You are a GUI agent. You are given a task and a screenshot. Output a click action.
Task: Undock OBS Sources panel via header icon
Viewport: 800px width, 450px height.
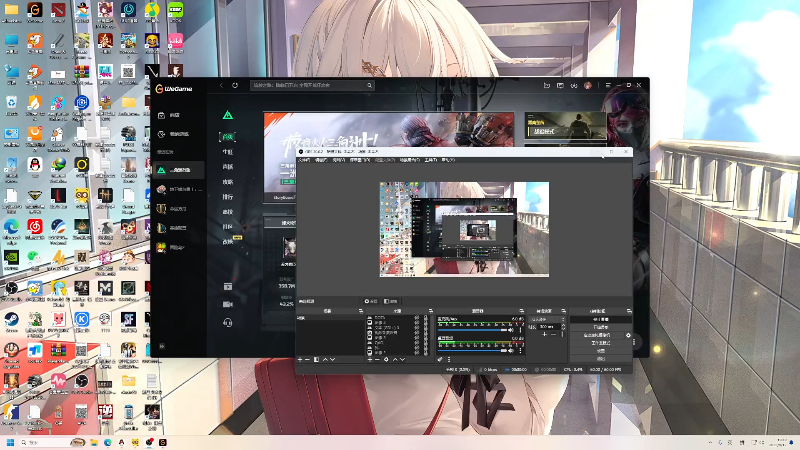tap(431, 311)
